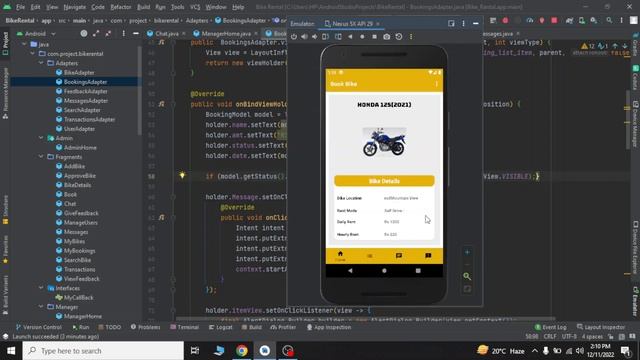Click emulator toolbar back triangle icon
This screenshot has width=640, height=360.
point(350,37)
